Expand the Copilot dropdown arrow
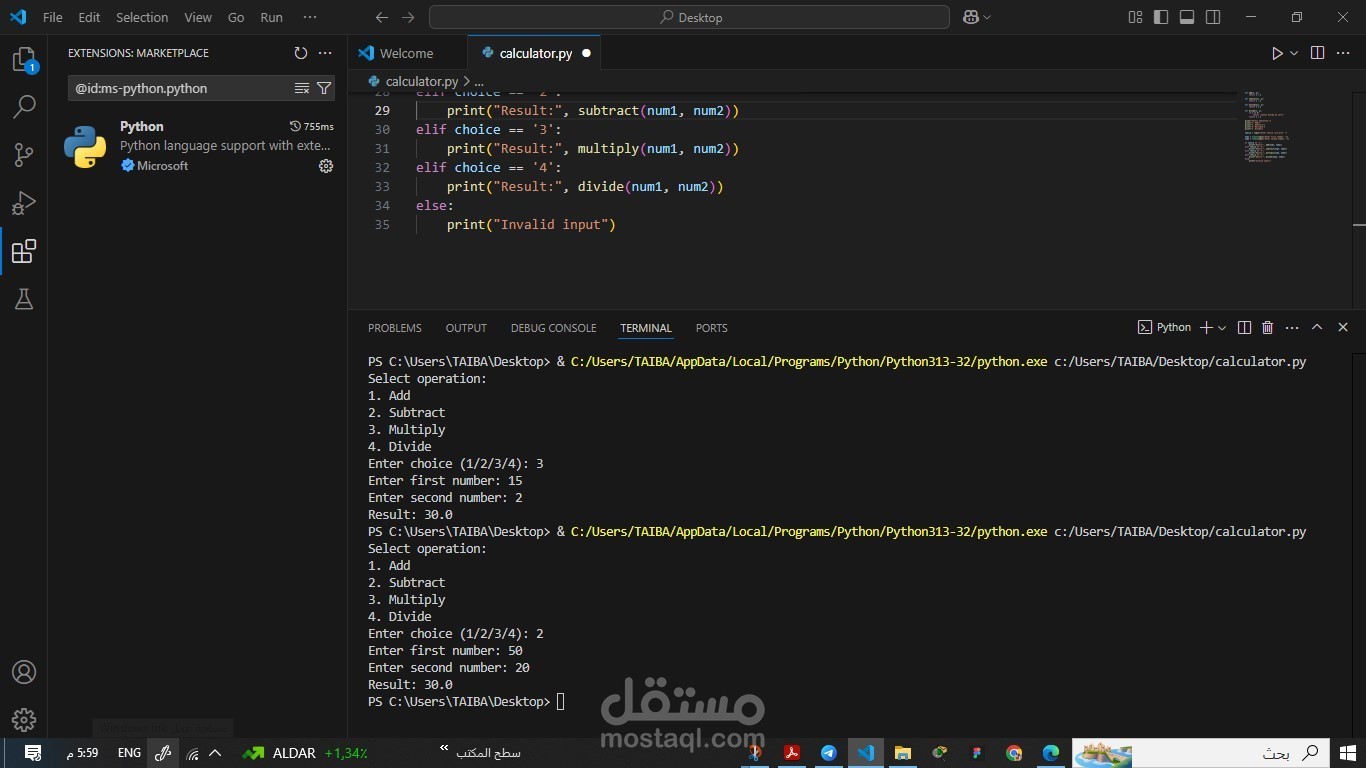 pyautogui.click(x=987, y=17)
